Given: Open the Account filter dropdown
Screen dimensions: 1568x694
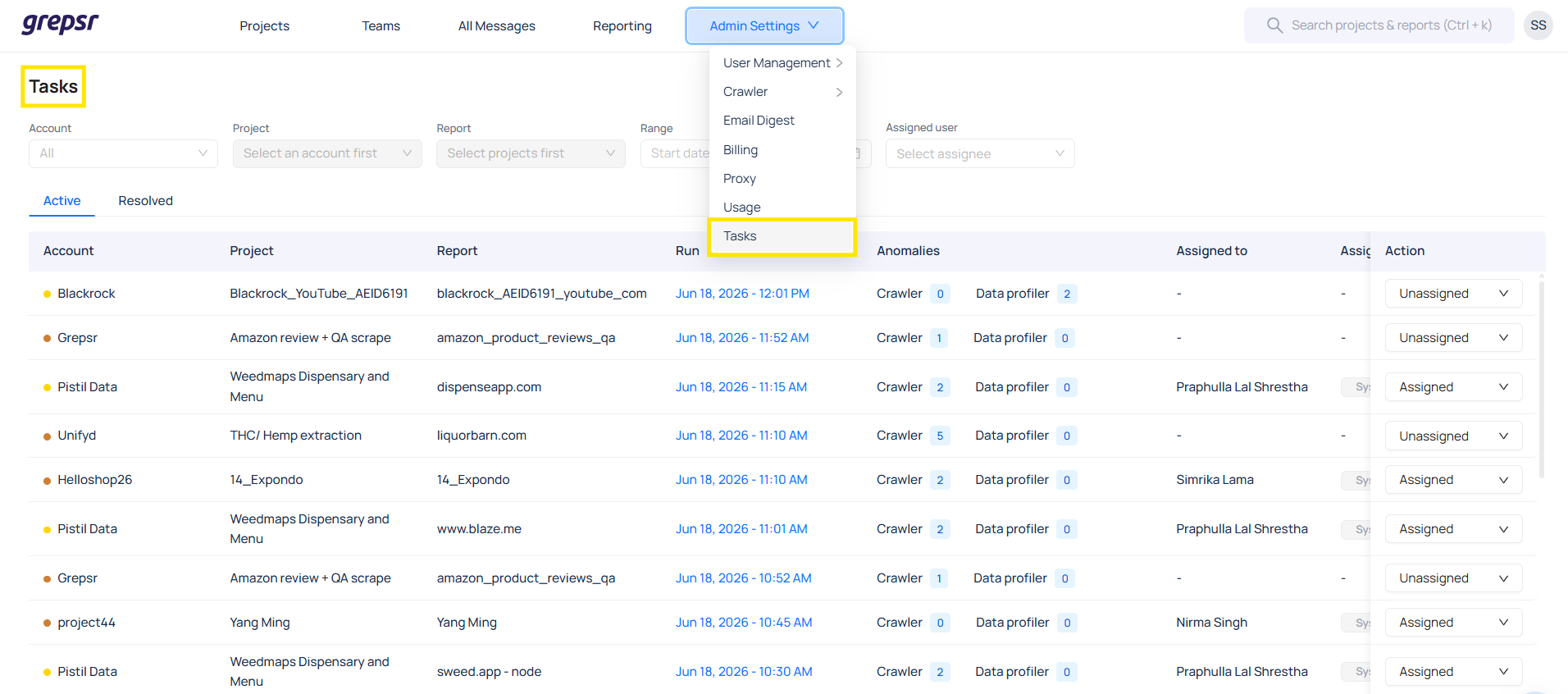Looking at the screenshot, I should [x=123, y=153].
